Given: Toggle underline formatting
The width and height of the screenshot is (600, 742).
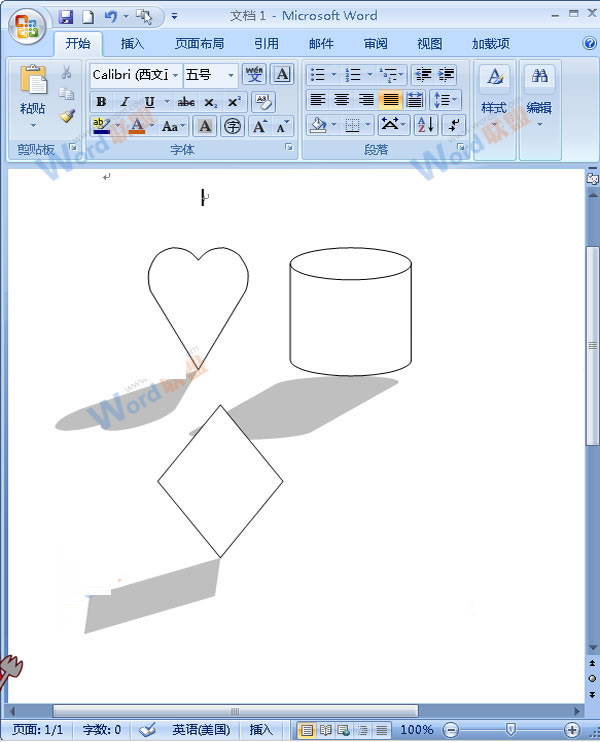Looking at the screenshot, I should pos(150,102).
